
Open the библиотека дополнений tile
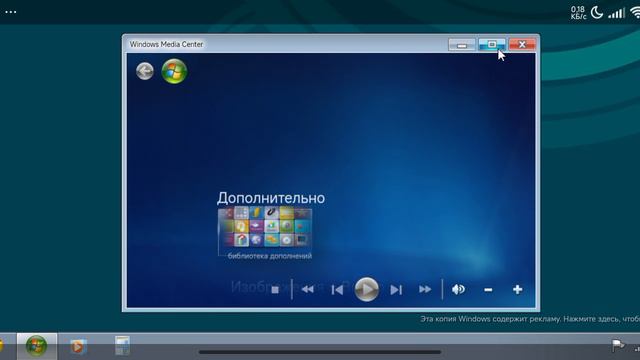pos(265,233)
